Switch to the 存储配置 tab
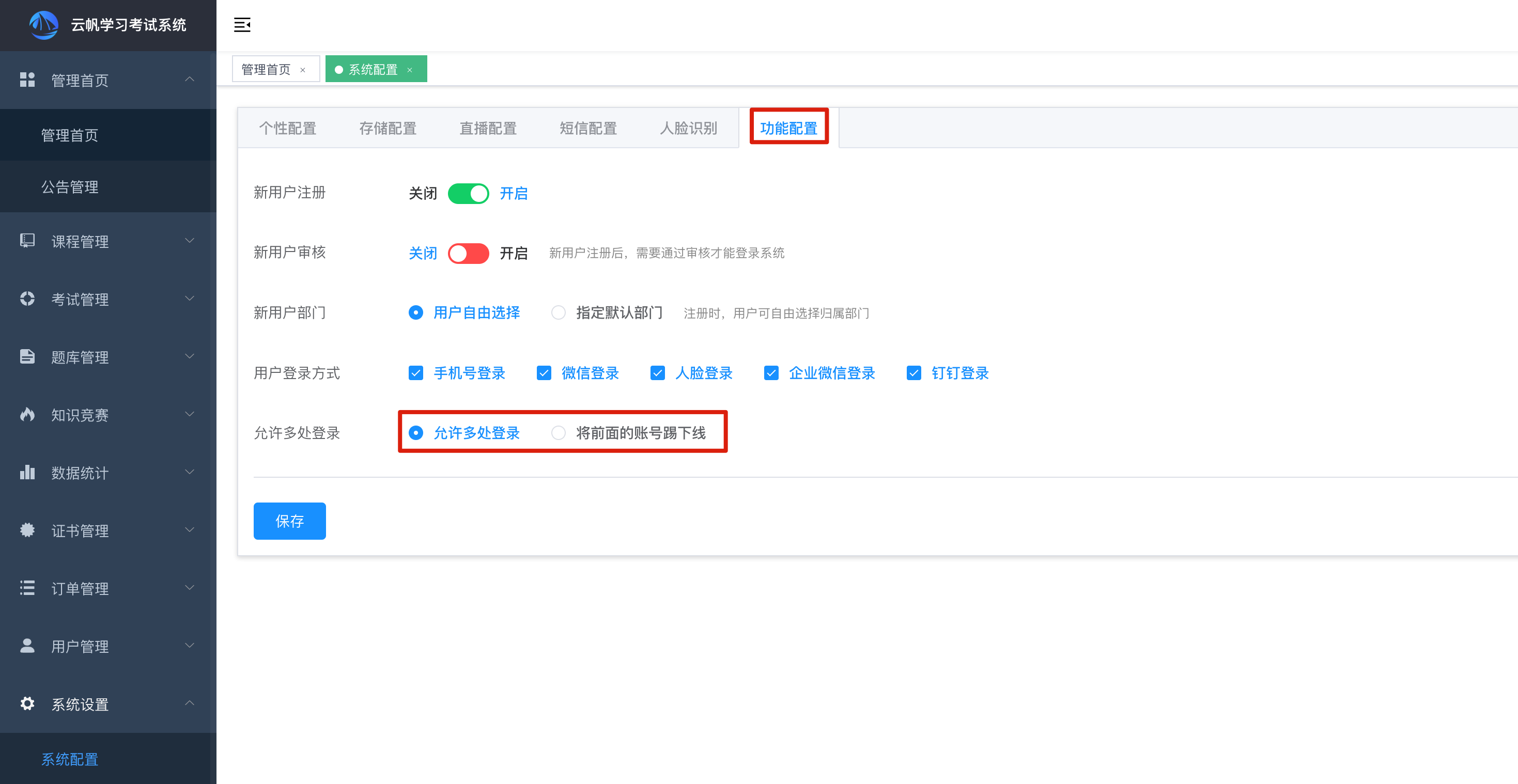 tap(389, 128)
